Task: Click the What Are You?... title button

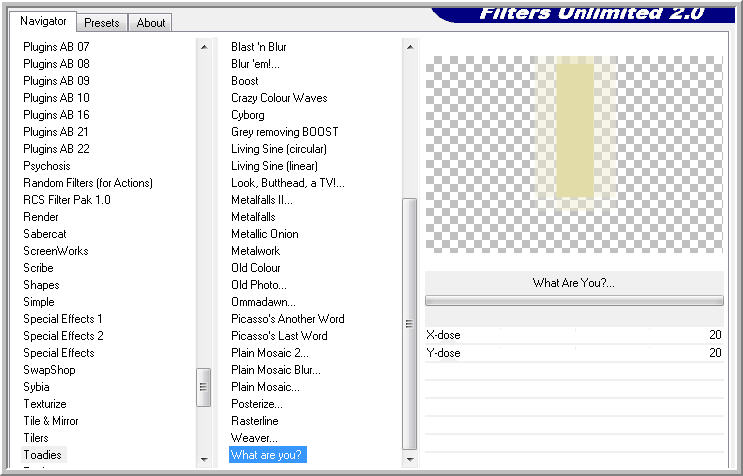Action: pos(574,283)
